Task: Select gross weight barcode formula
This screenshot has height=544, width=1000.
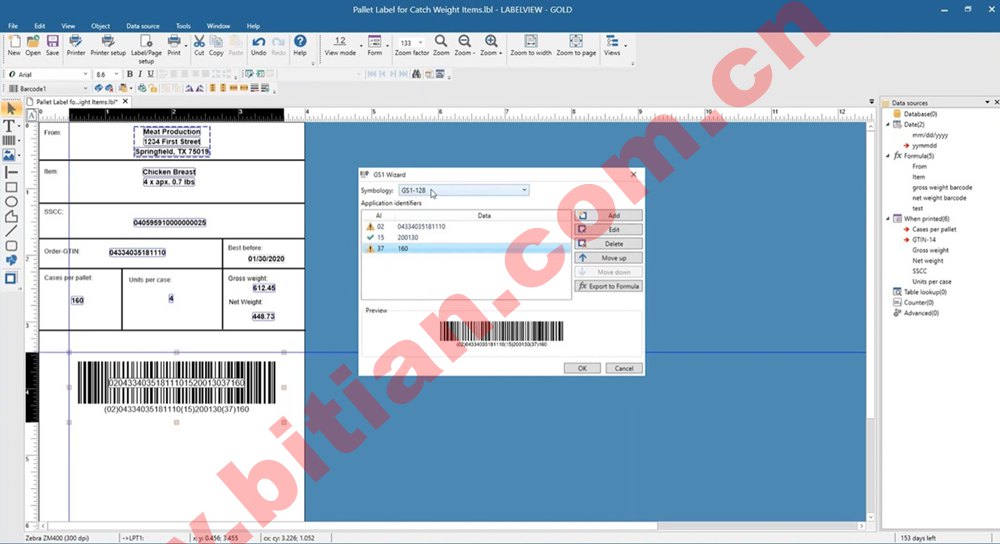Action: [x=942, y=187]
